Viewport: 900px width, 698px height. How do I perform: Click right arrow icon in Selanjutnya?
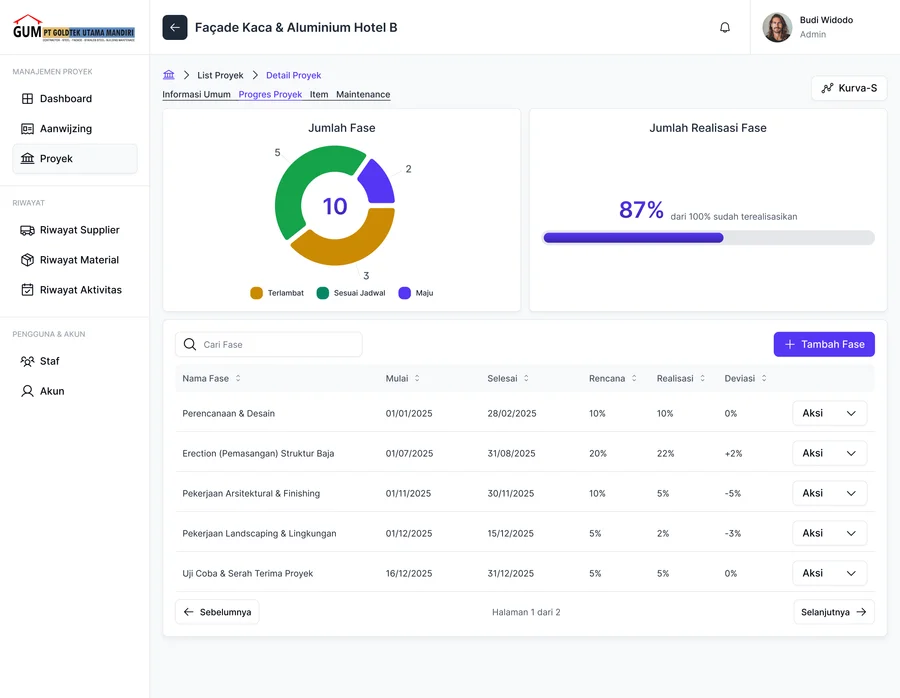[x=861, y=612]
